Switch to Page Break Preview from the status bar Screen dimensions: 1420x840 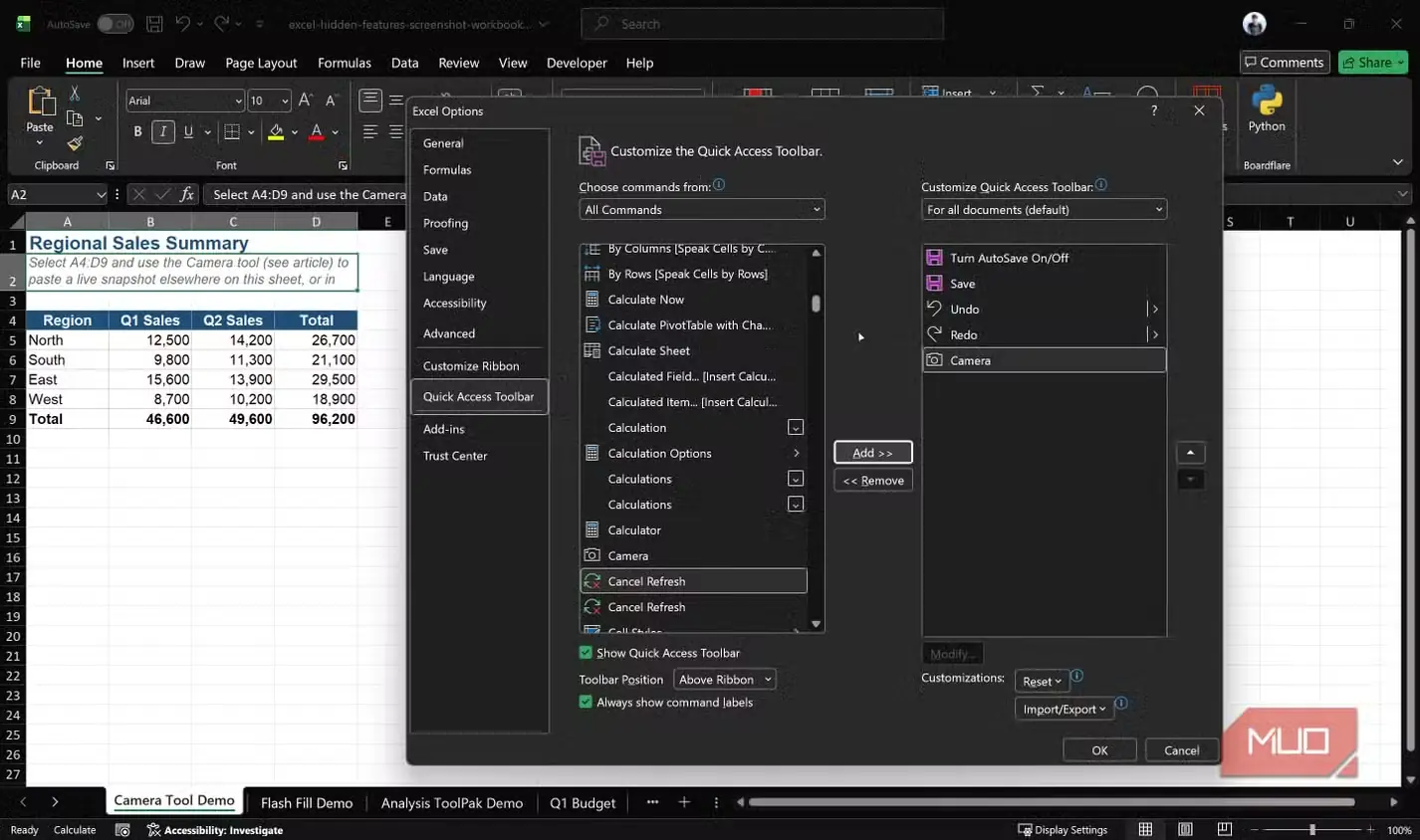pyautogui.click(x=1225, y=829)
